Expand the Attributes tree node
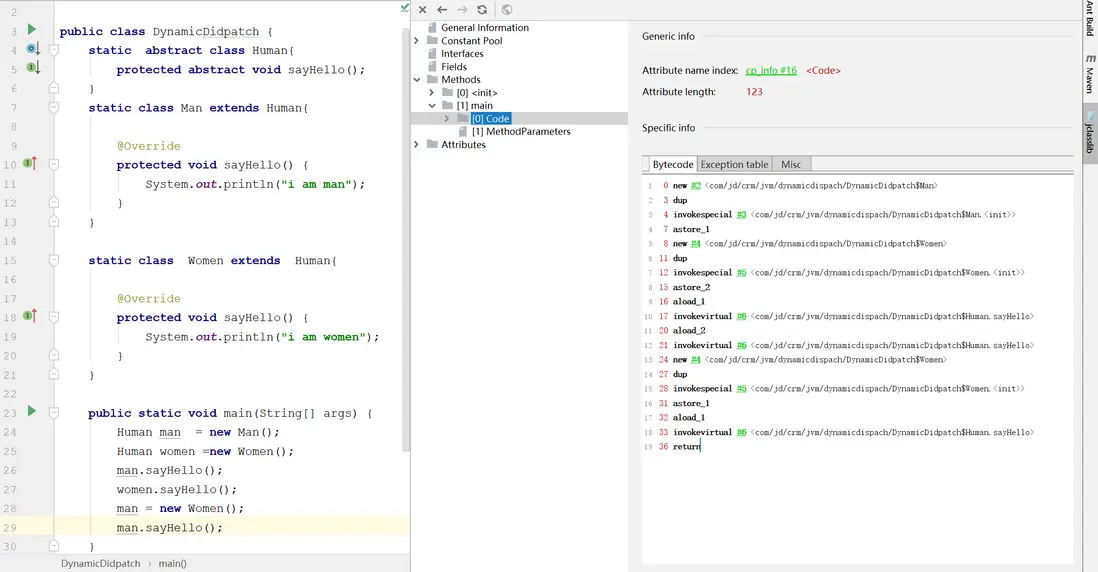 coord(417,145)
